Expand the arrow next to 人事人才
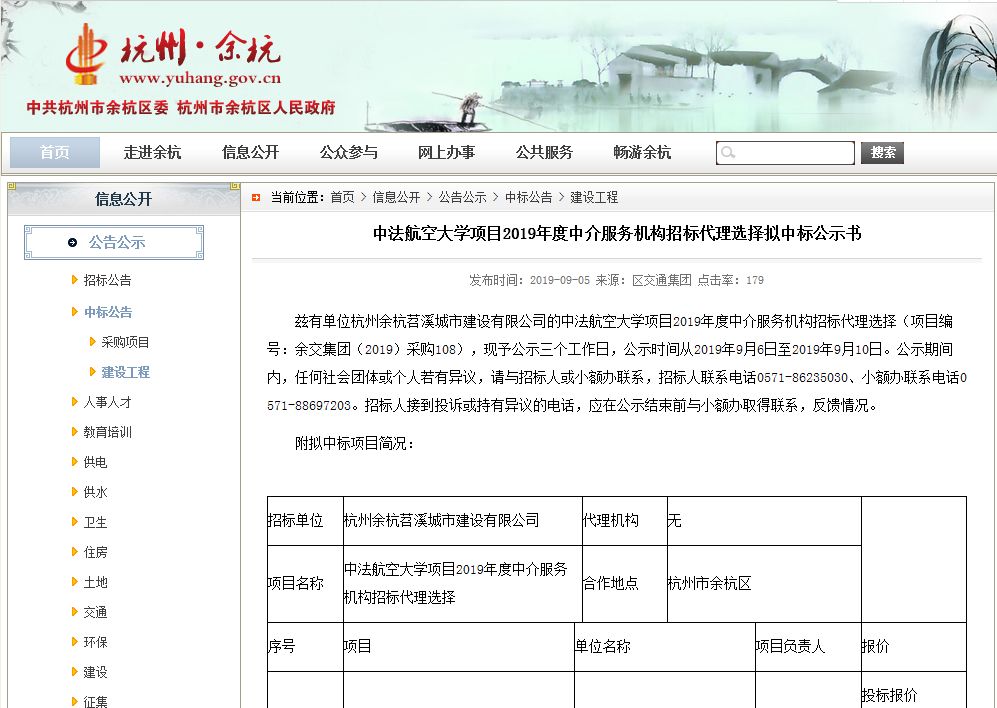The width and height of the screenshot is (997, 708). pyautogui.click(x=74, y=401)
